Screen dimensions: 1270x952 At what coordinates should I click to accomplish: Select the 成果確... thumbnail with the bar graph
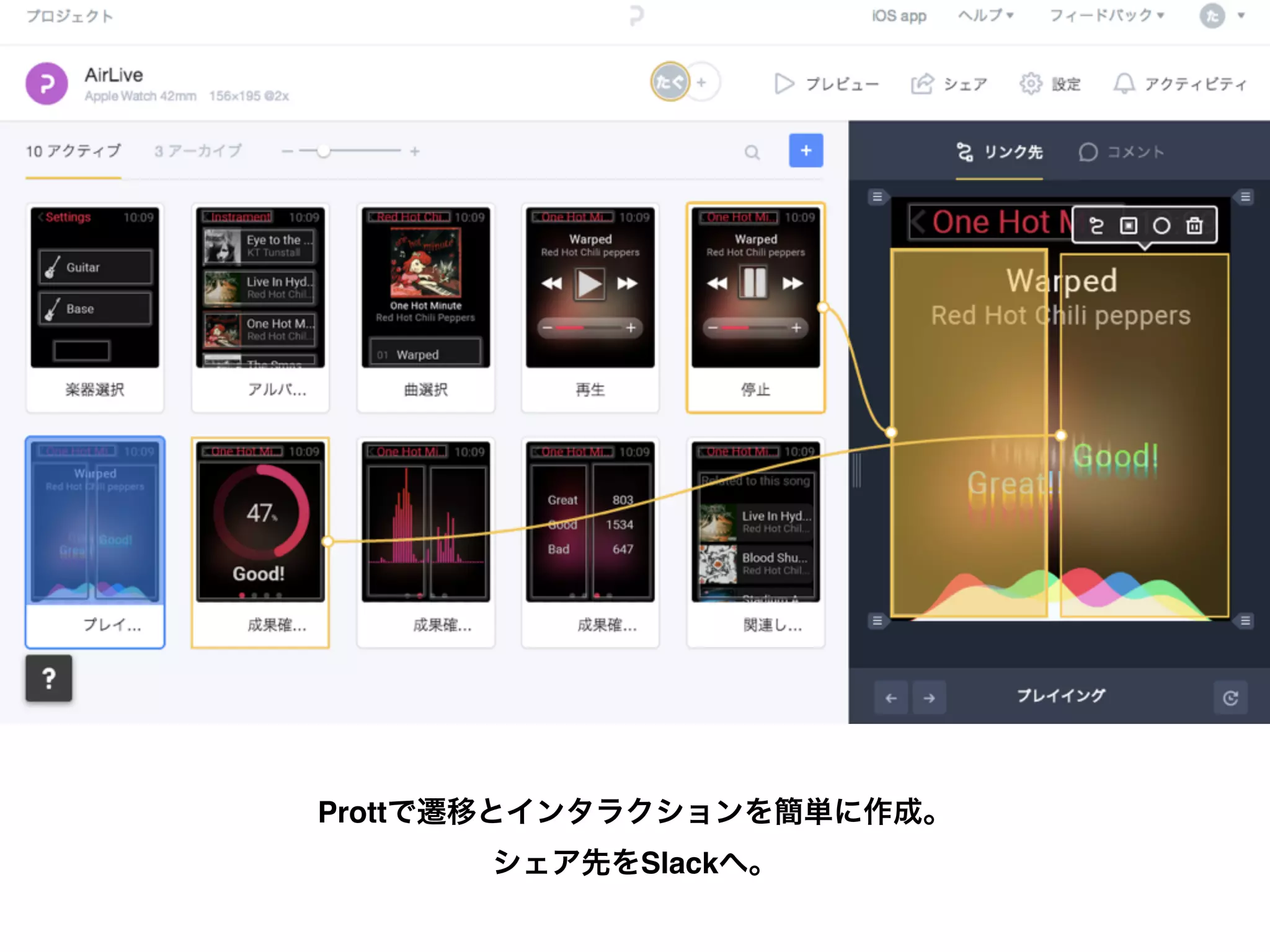[x=426, y=543]
